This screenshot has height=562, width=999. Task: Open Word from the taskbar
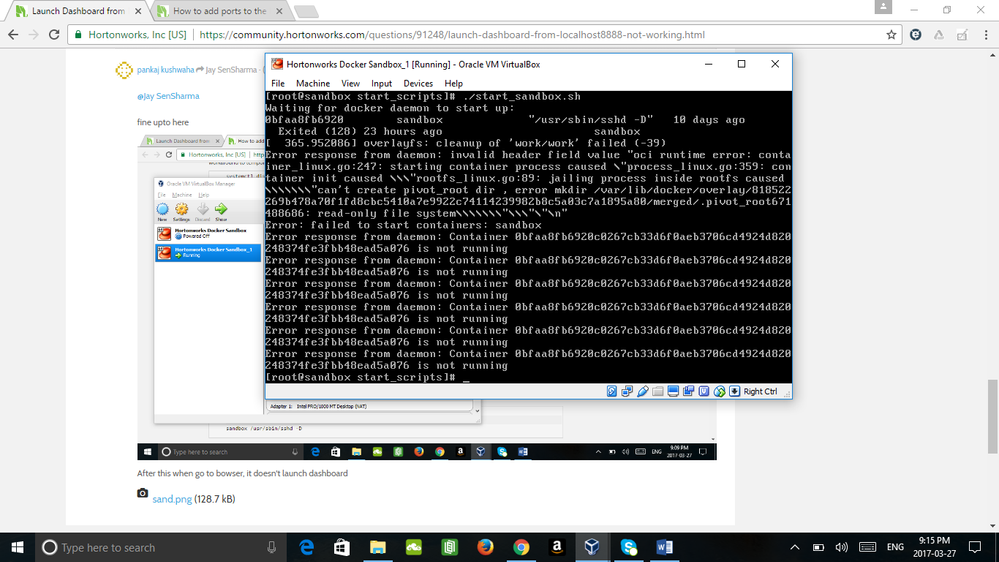[664, 547]
